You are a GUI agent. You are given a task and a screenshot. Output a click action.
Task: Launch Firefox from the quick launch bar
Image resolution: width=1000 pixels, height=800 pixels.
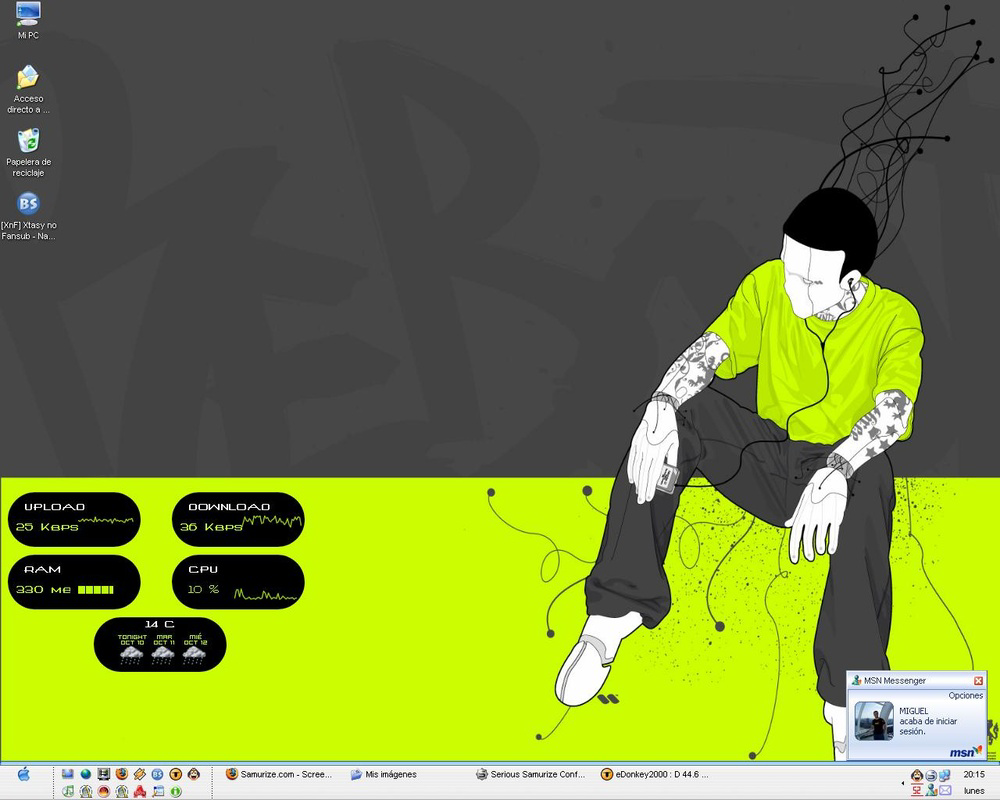(121, 773)
